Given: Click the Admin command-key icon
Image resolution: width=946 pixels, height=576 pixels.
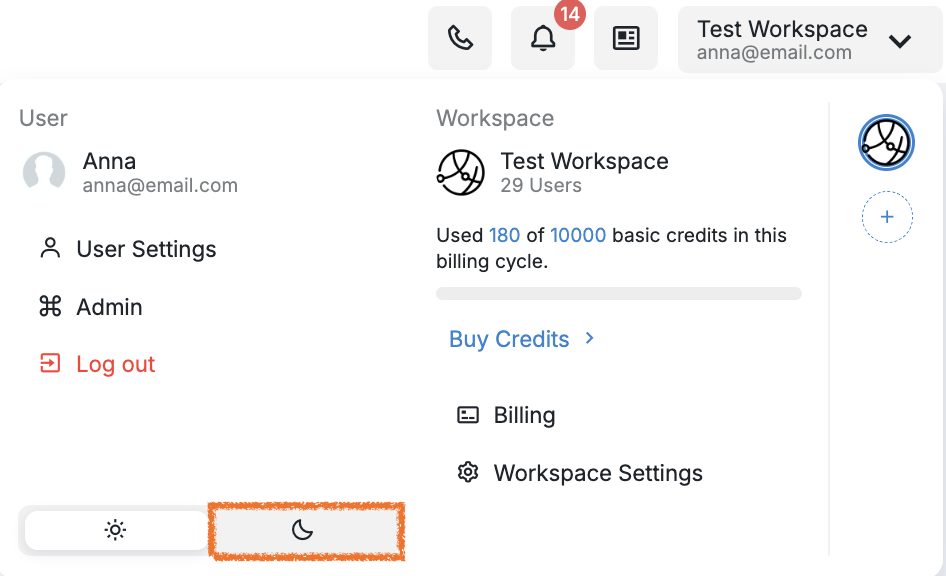Looking at the screenshot, I should pos(50,306).
